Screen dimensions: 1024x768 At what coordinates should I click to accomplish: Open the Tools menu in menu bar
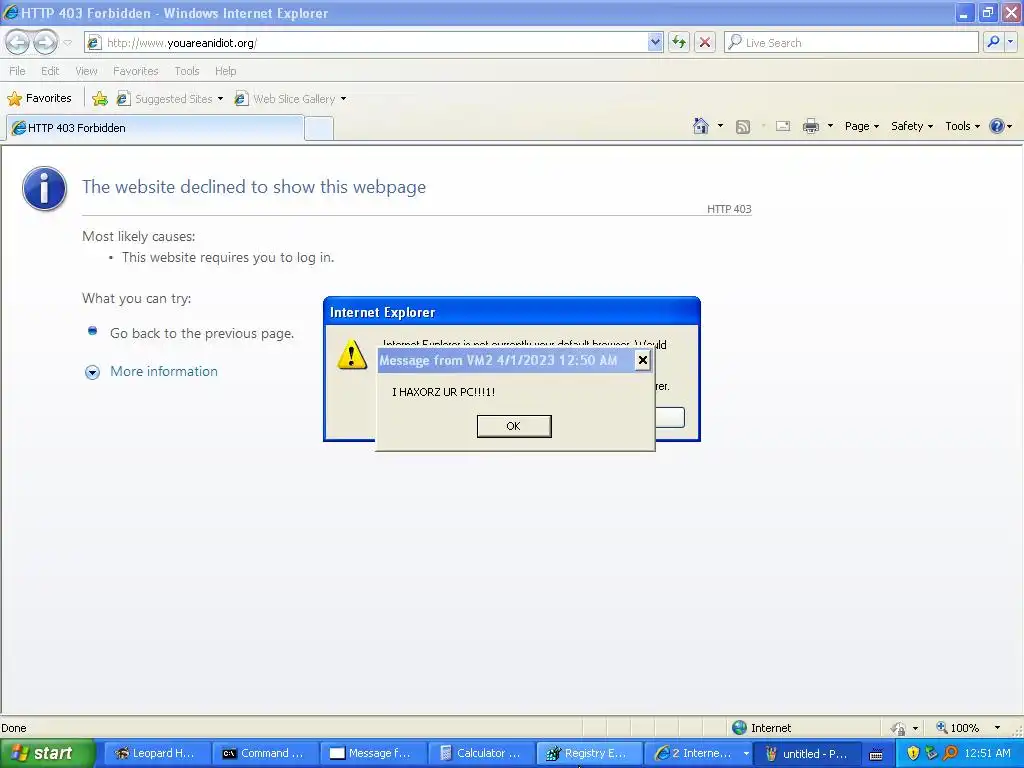(187, 71)
